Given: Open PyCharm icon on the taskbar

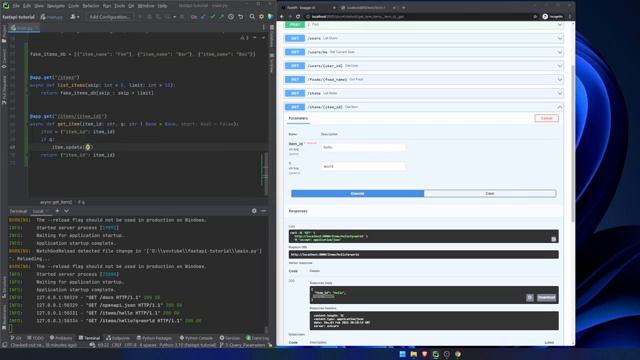Looking at the screenshot, I should (x=436, y=354).
